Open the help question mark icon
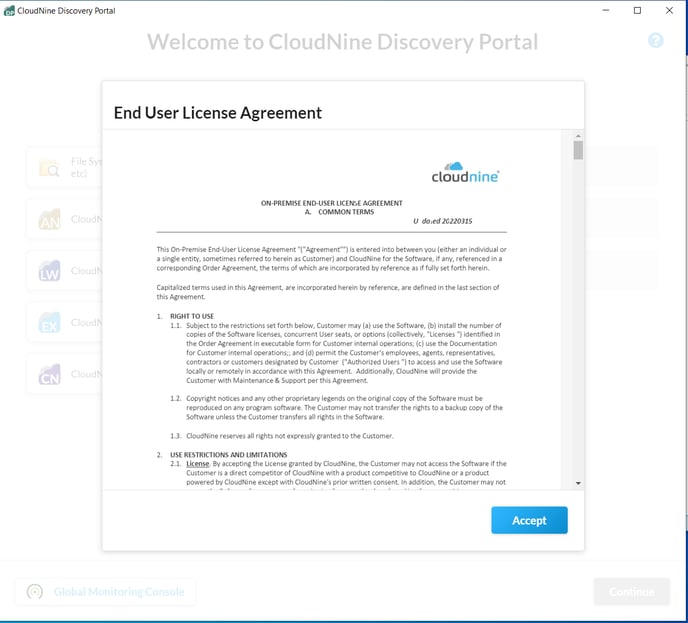The height and width of the screenshot is (623, 688). pyautogui.click(x=656, y=41)
